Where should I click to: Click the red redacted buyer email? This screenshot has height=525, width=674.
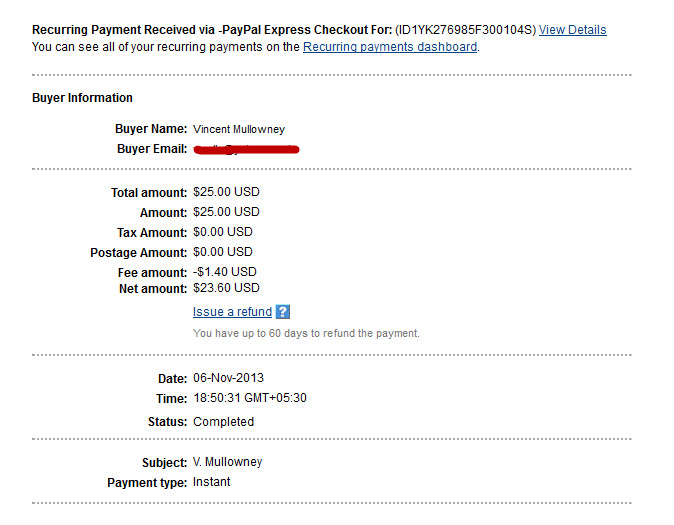246,149
